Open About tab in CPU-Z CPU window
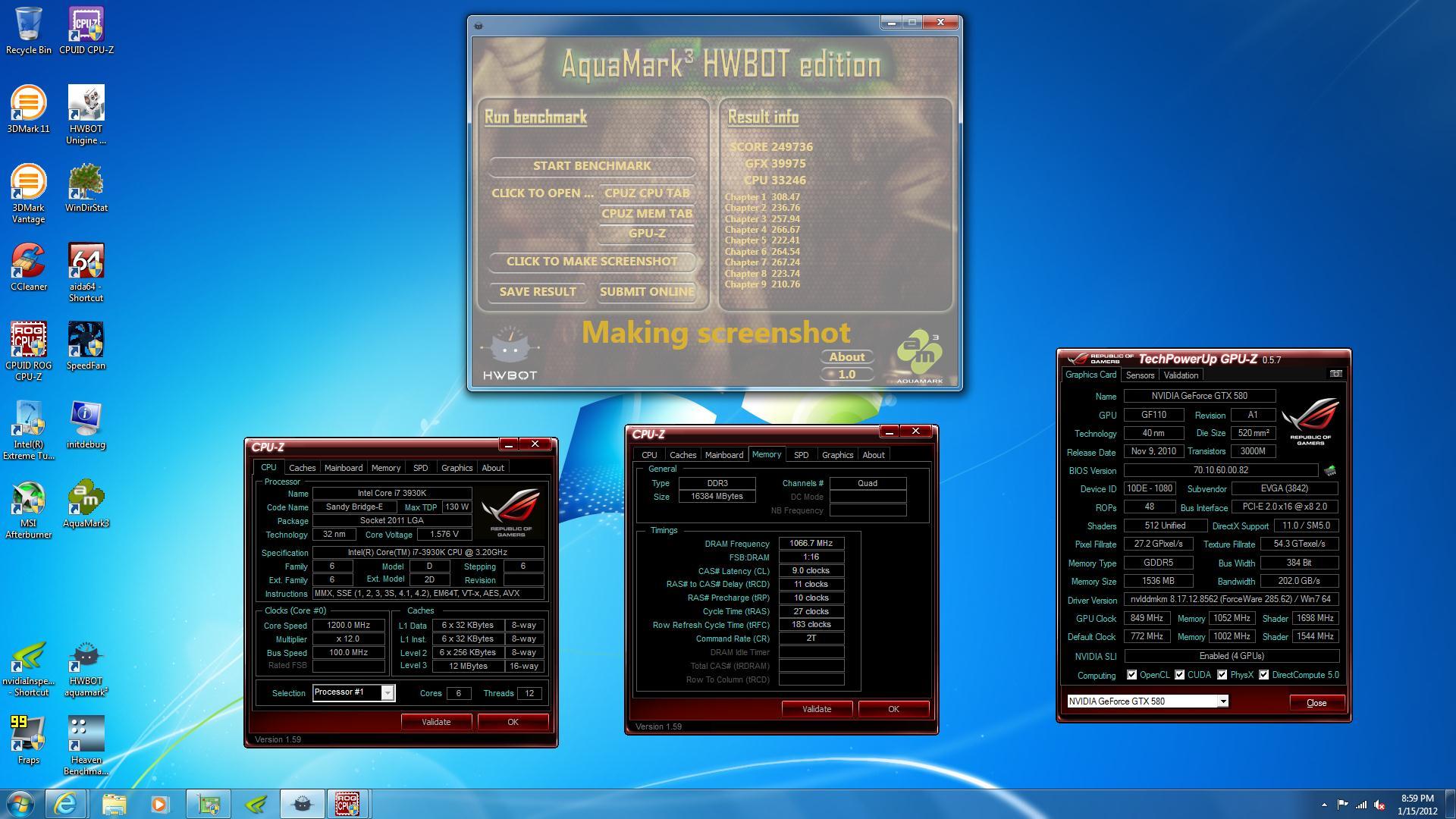The height and width of the screenshot is (819, 1456). tap(493, 468)
